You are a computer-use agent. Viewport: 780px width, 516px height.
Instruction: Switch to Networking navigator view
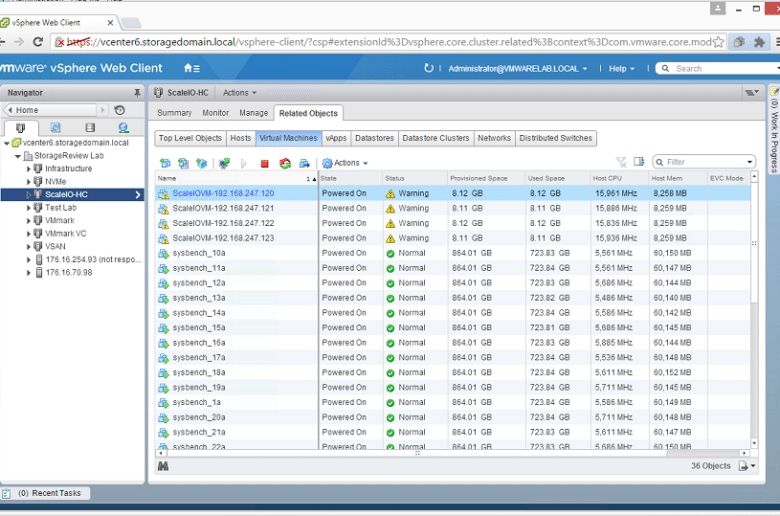[x=123, y=128]
